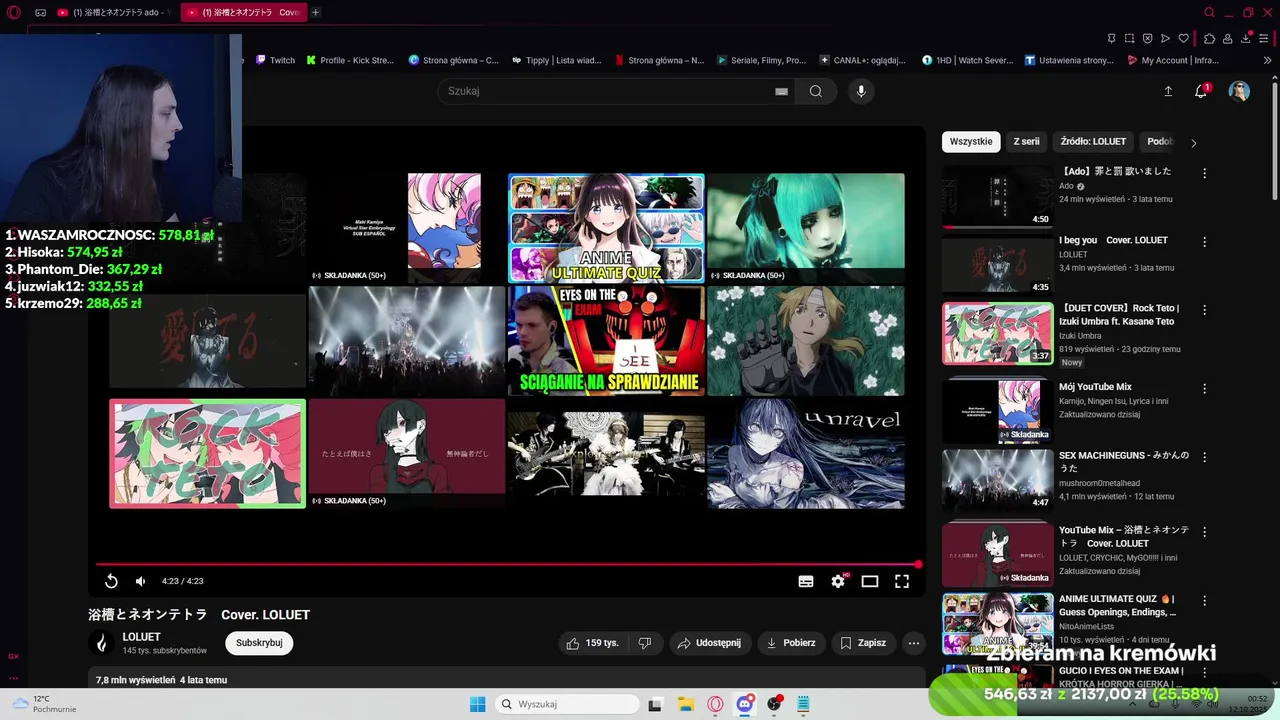
Task: Click the Pobierz download button
Action: [x=790, y=643]
